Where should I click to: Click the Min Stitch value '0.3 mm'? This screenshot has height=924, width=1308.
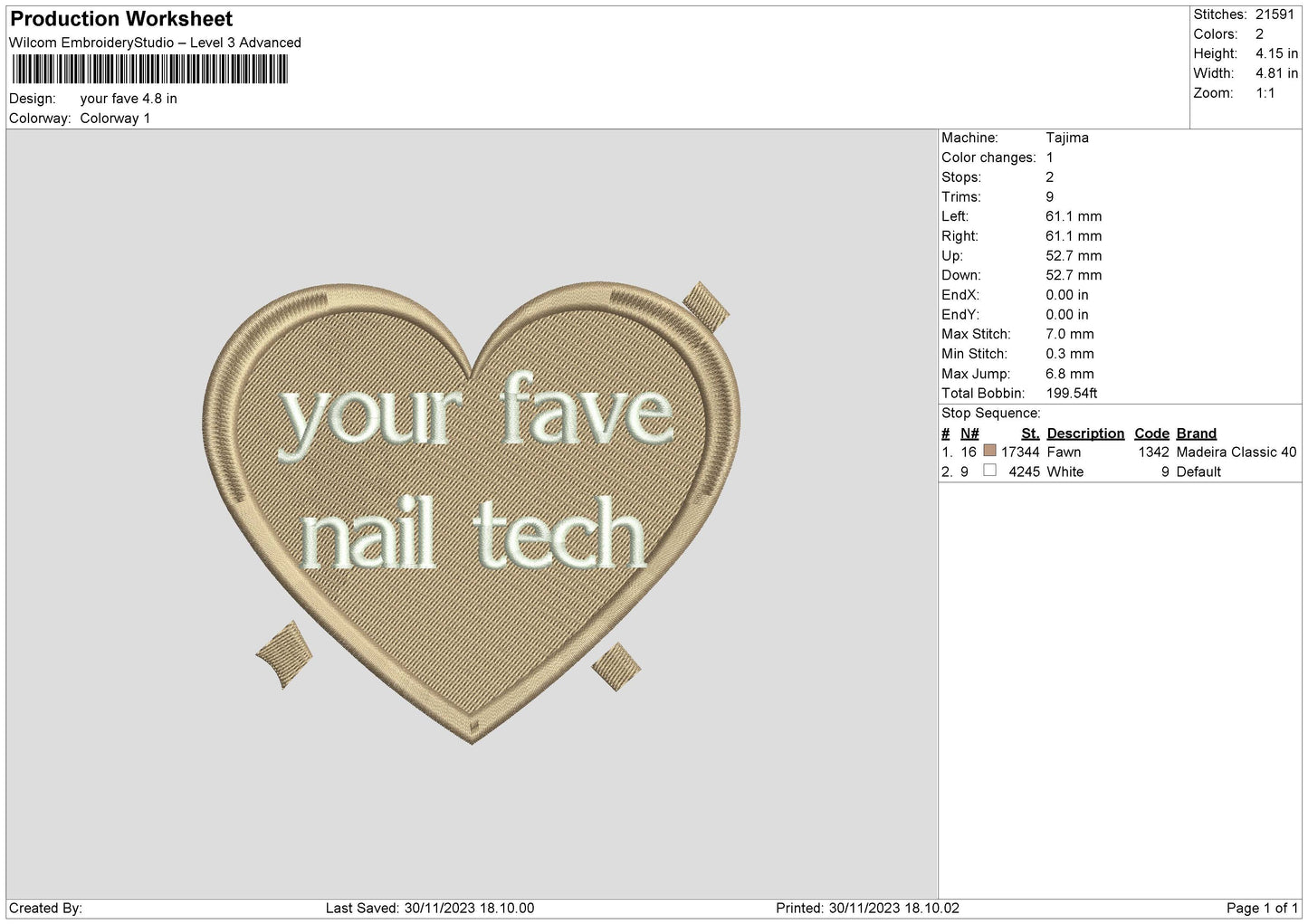coord(1070,354)
